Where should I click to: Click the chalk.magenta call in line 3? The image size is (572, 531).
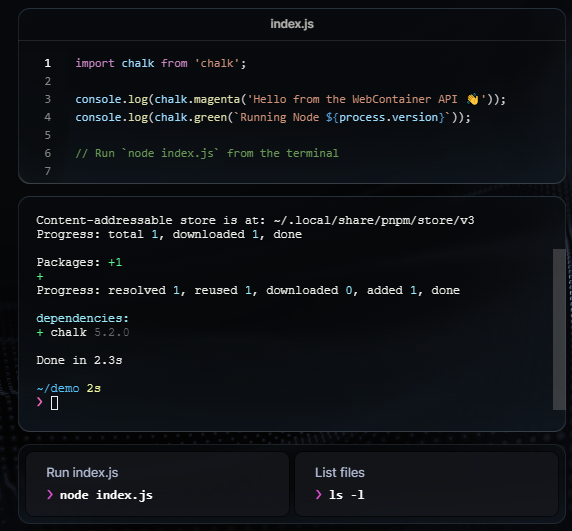pos(197,99)
